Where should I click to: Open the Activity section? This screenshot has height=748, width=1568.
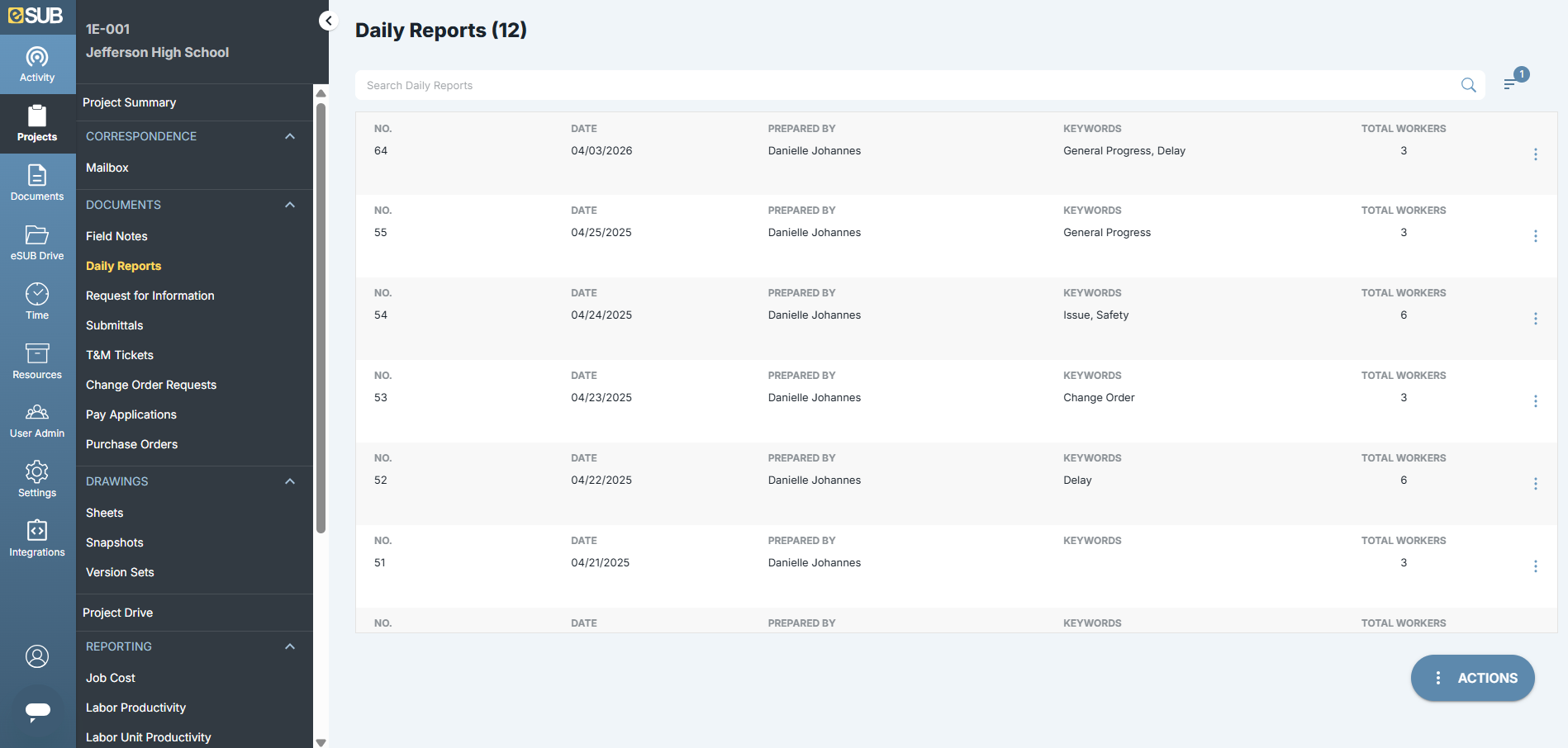[x=37, y=64]
